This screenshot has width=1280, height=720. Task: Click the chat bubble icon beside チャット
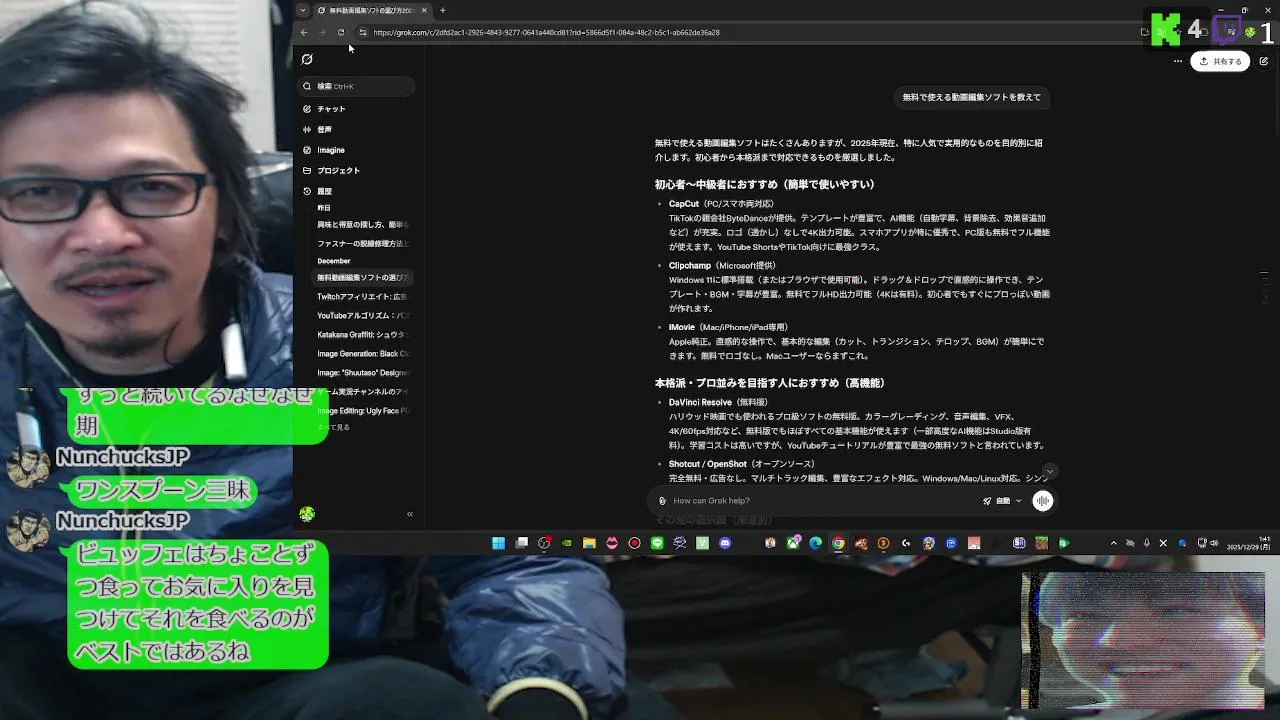307,109
